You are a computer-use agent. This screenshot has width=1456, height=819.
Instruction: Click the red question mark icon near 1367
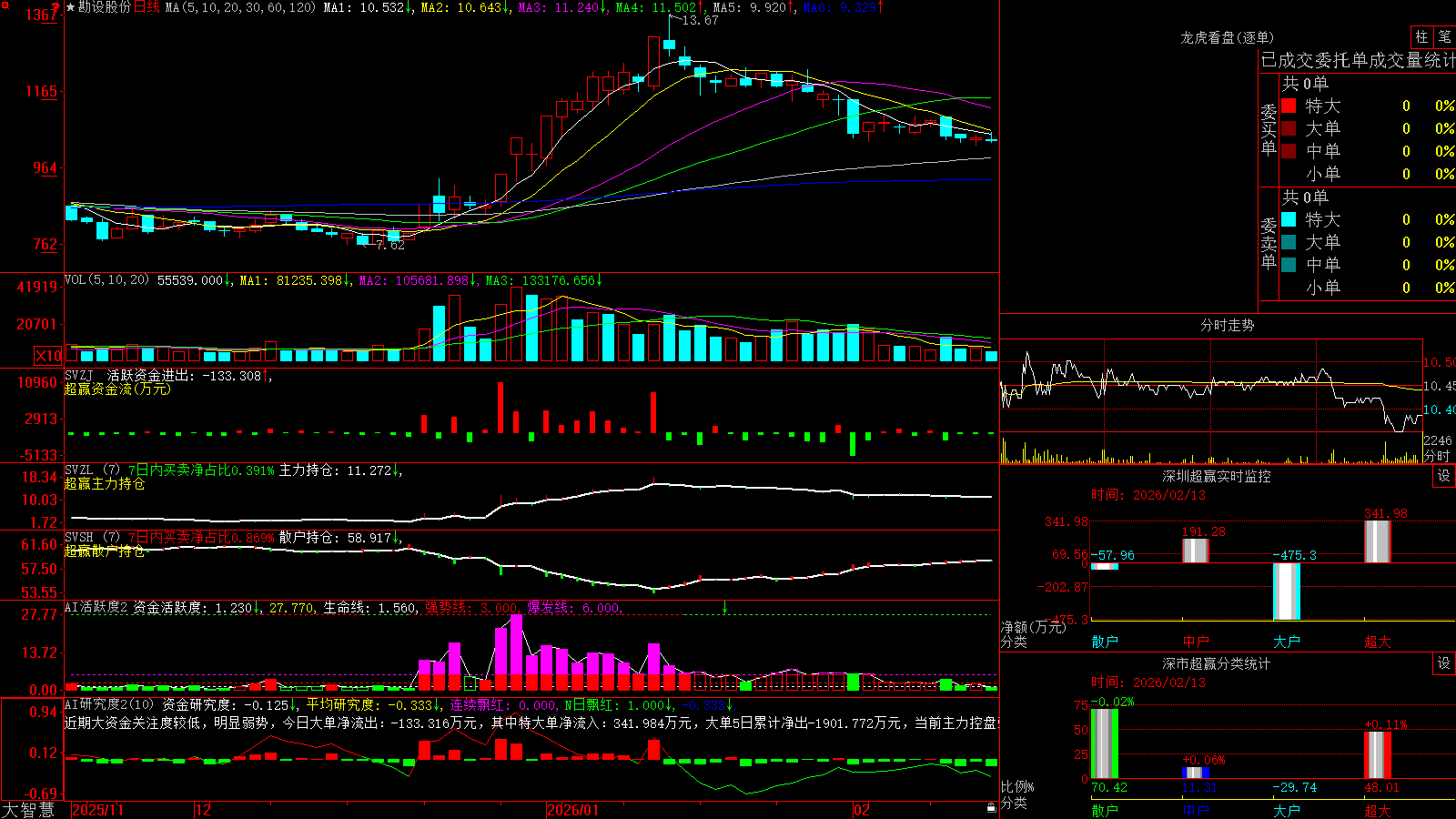[56, 10]
